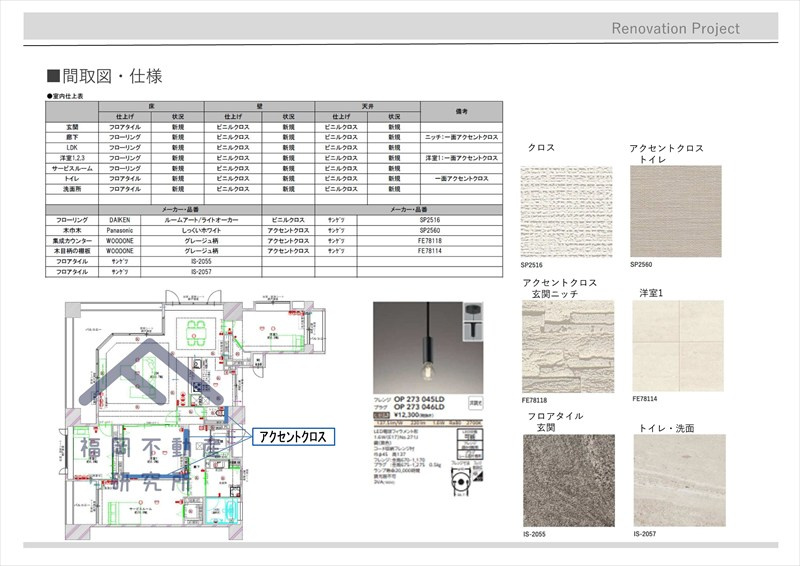Click the '室内仕上表' table caption
The image size is (800, 566).
coord(65,96)
